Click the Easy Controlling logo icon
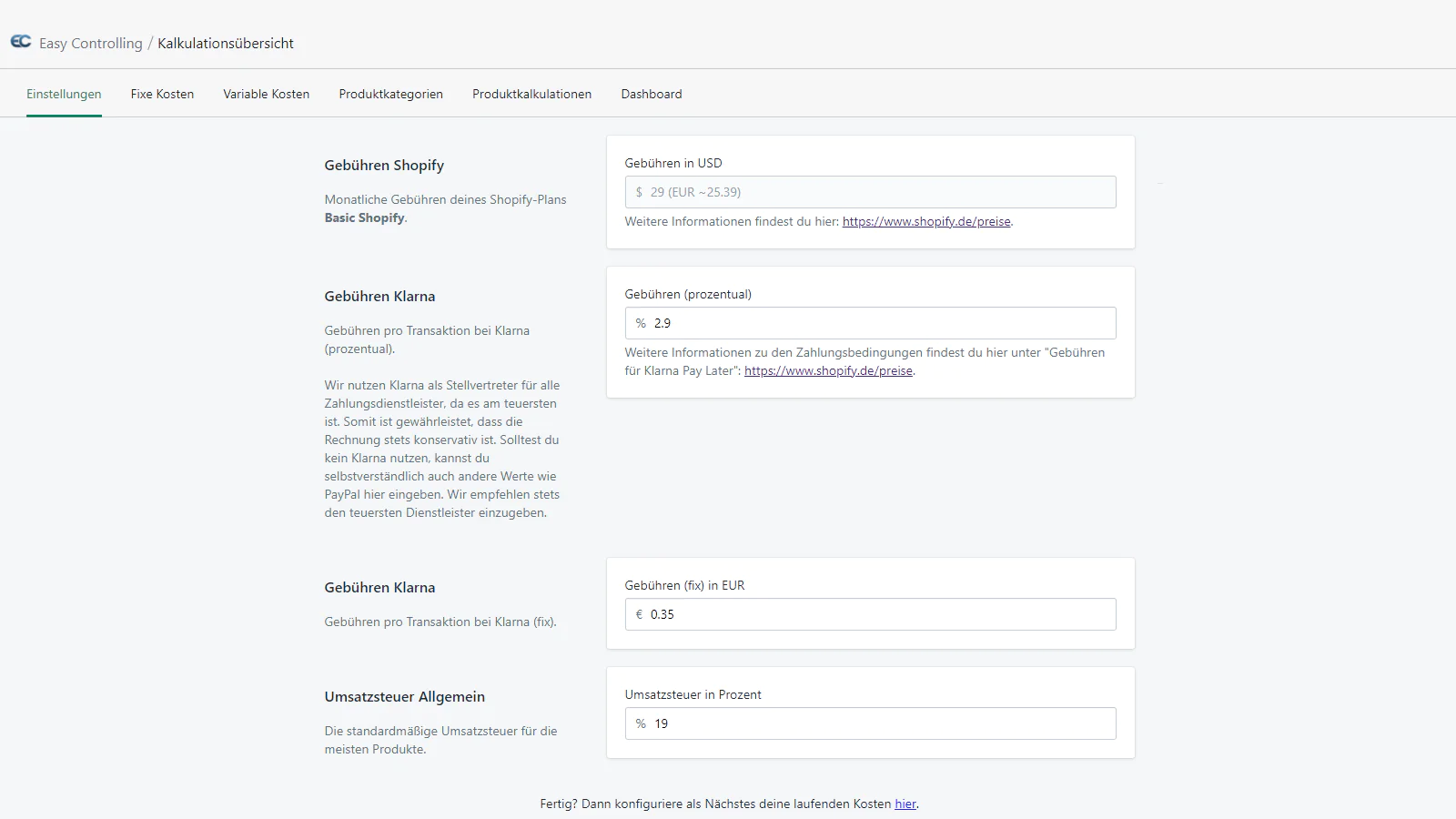 [x=20, y=42]
